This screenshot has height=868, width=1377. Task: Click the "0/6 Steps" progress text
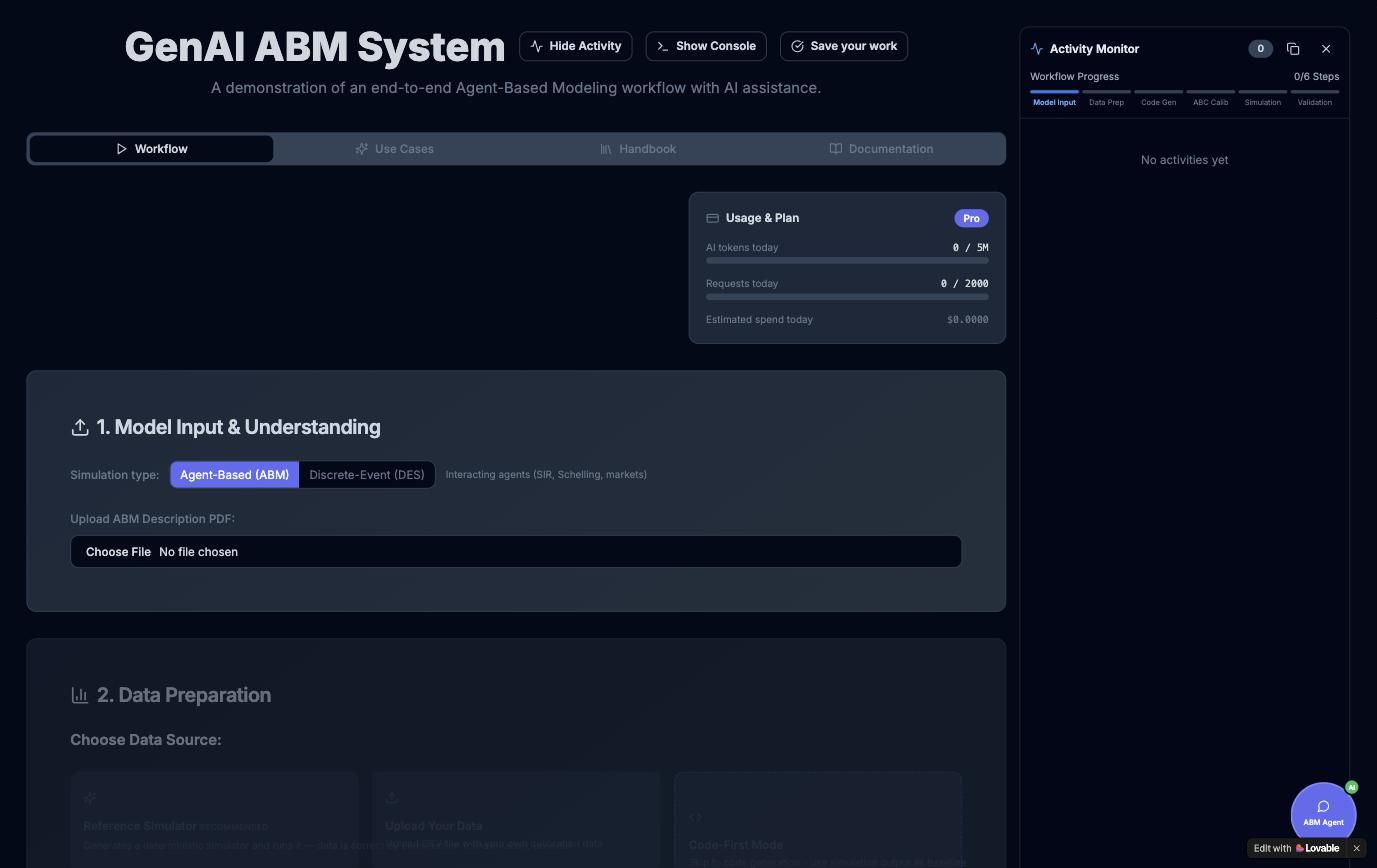pos(1316,77)
